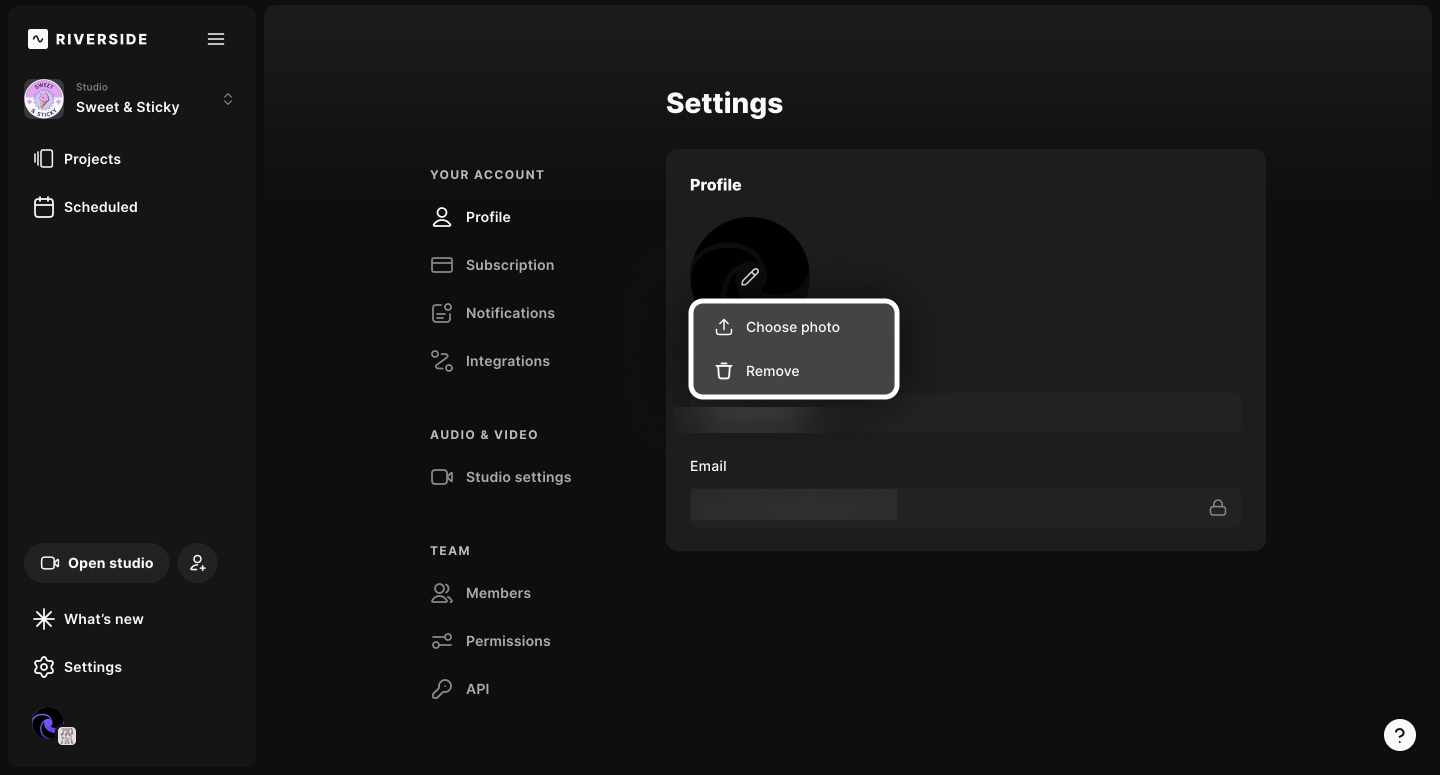Click the user avatar at bottom left

(48, 723)
